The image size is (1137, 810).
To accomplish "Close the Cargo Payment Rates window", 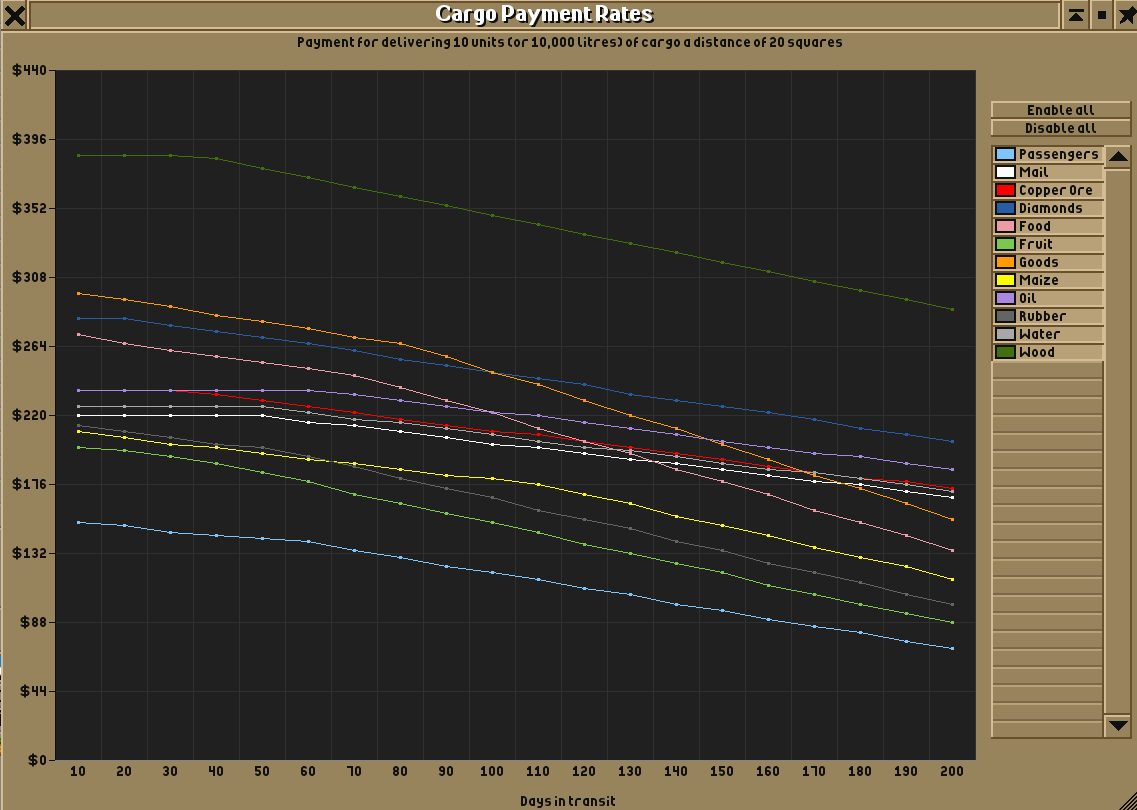I will coord(15,15).
